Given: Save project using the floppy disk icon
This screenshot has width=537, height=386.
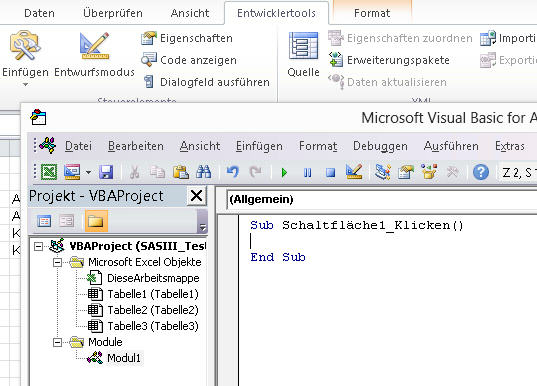Looking at the screenshot, I should point(106,172).
